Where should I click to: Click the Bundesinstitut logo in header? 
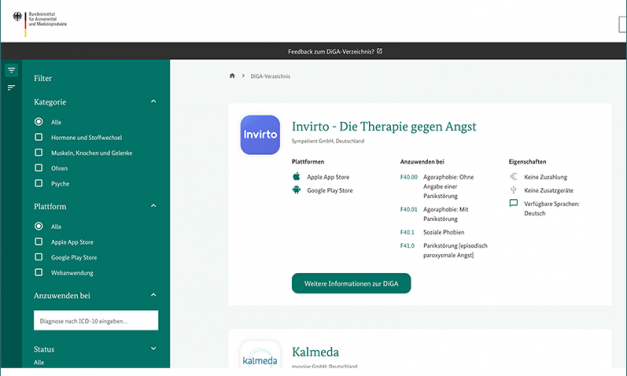[40, 22]
